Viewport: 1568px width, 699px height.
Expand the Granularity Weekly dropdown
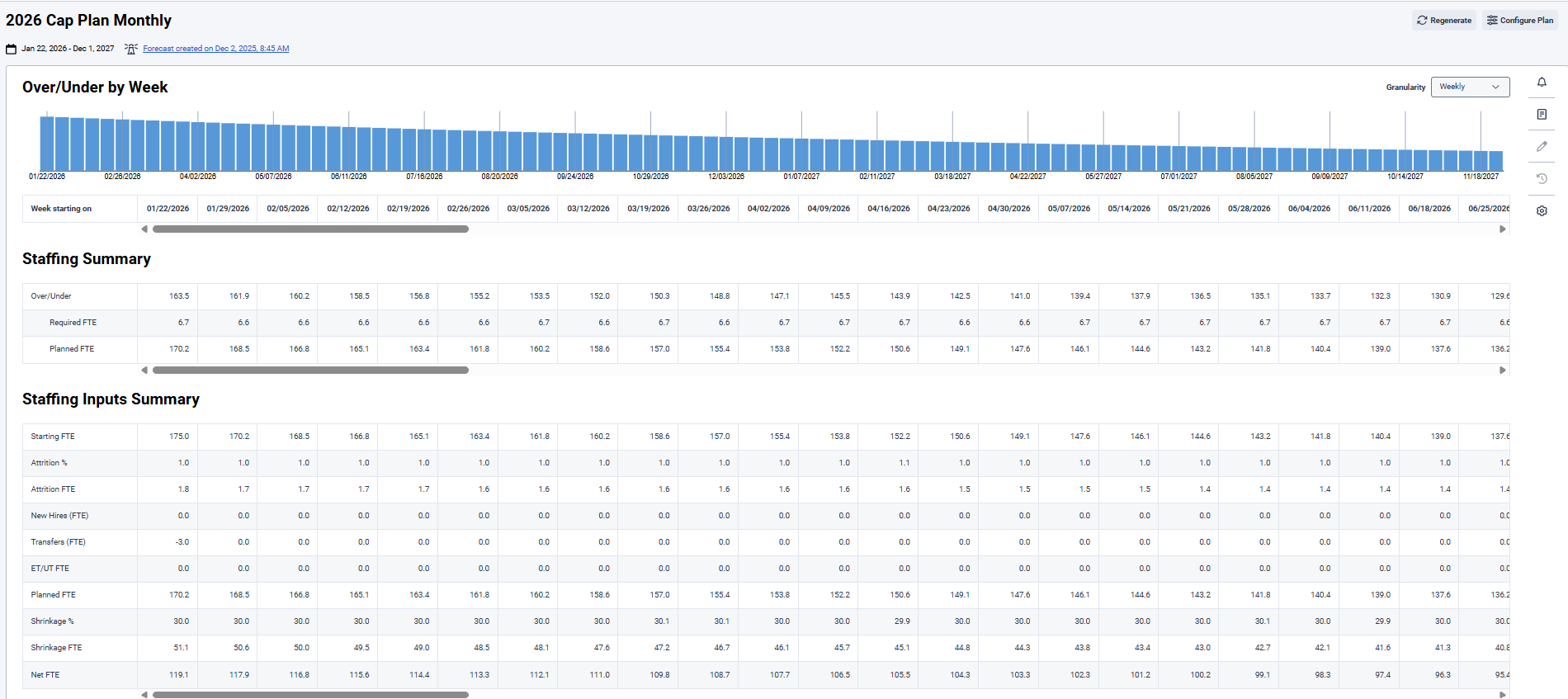click(1469, 87)
